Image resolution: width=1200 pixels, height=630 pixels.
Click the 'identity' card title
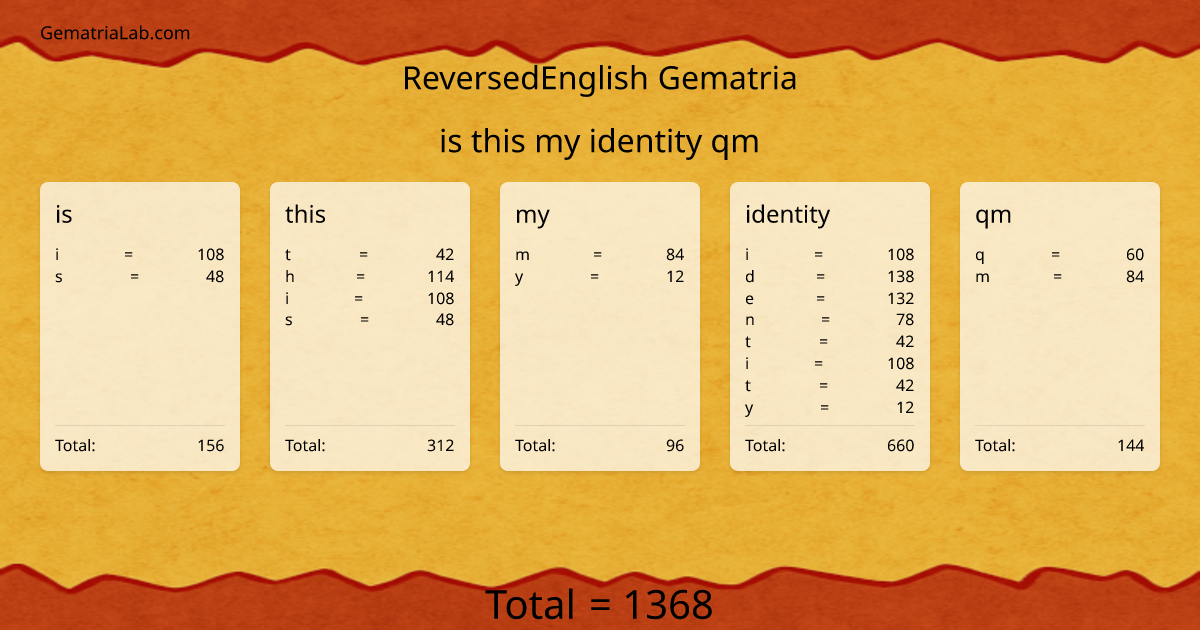click(787, 215)
